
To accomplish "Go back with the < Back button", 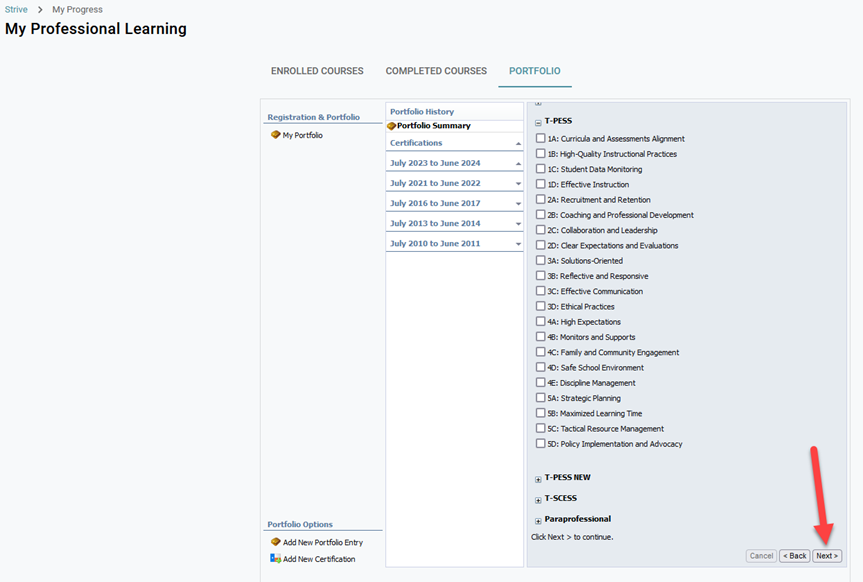I will pos(794,556).
